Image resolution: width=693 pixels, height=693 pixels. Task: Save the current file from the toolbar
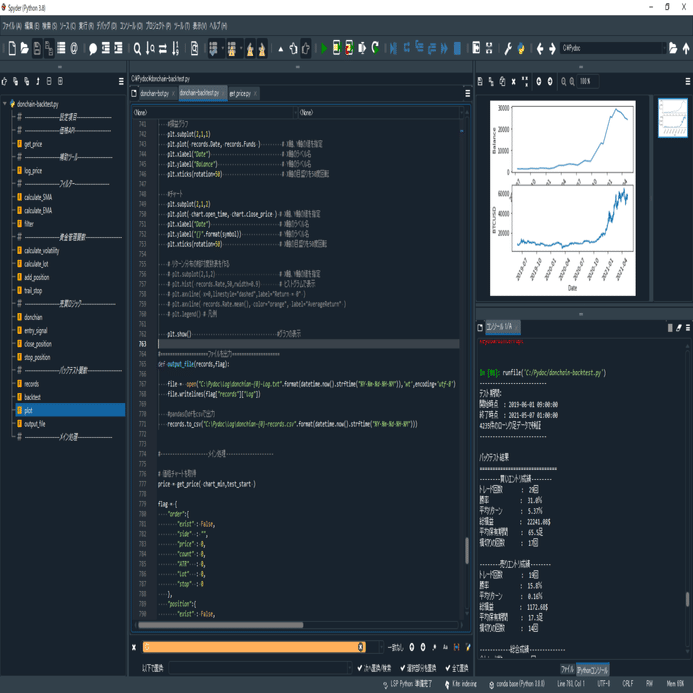pyautogui.click(x=37, y=48)
